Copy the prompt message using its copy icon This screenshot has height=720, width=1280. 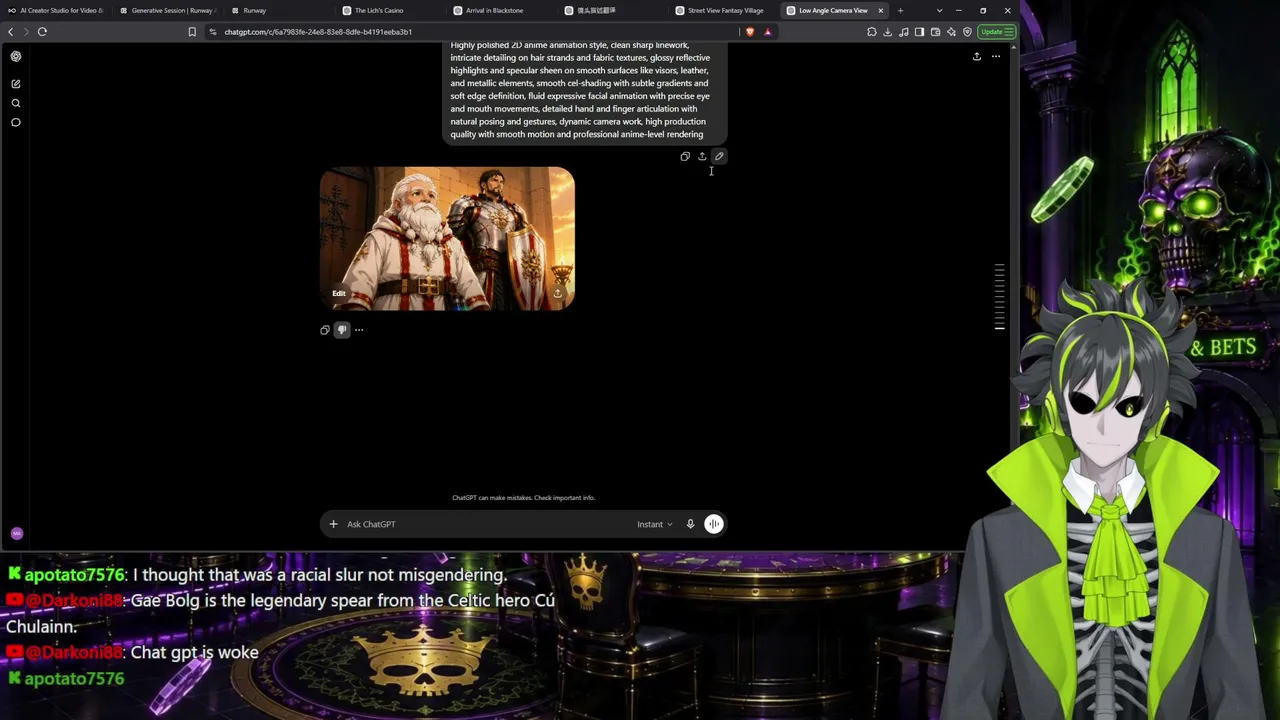click(685, 156)
